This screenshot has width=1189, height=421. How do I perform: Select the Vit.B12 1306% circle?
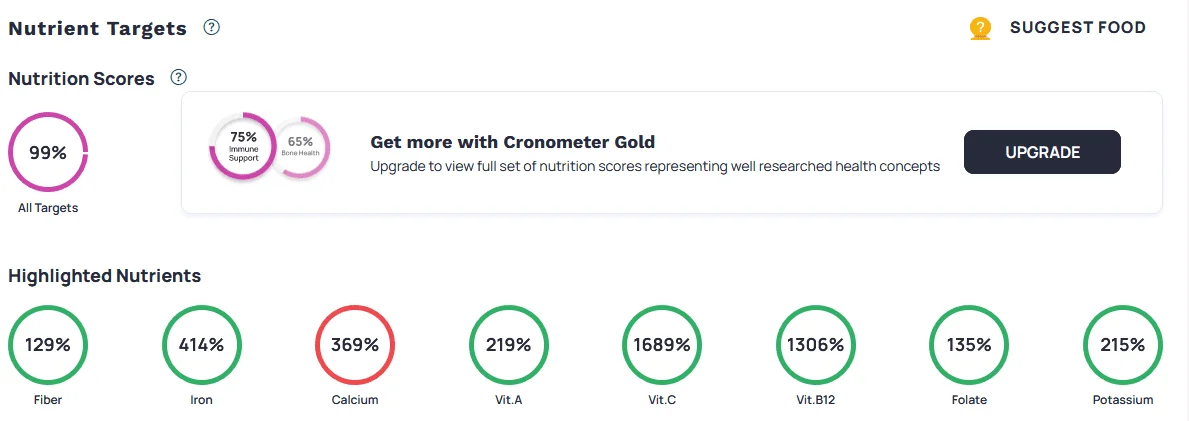pos(815,344)
